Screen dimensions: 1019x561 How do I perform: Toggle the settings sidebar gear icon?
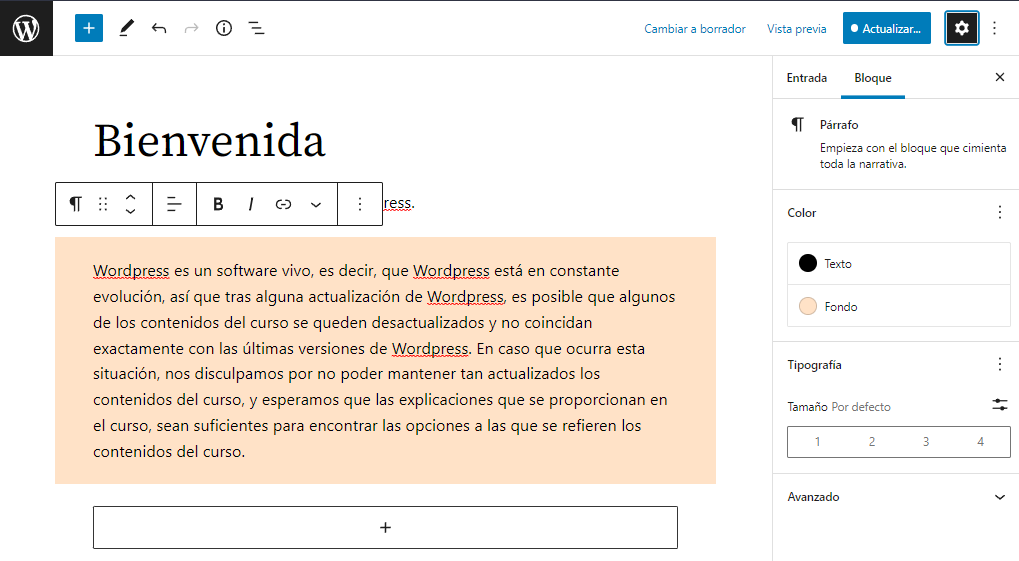pyautogui.click(x=962, y=28)
